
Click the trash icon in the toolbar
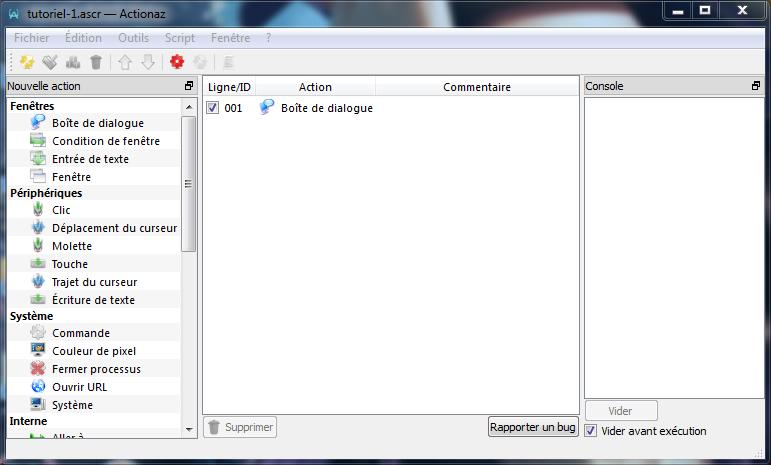[96, 62]
